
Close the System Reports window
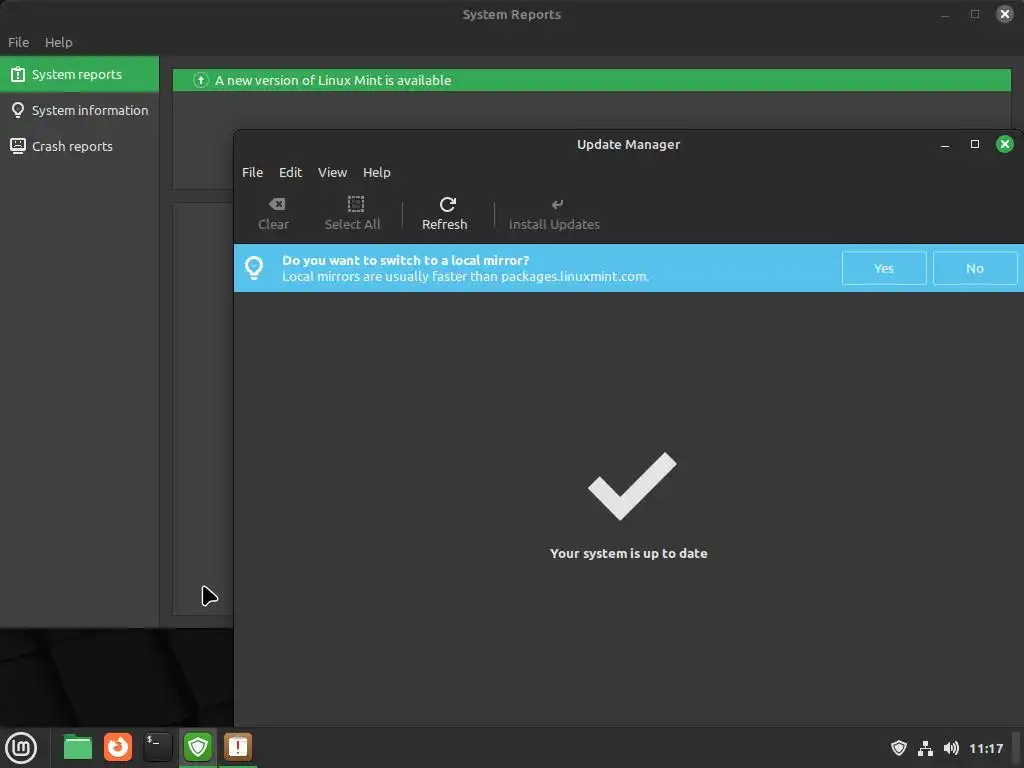click(x=1005, y=14)
